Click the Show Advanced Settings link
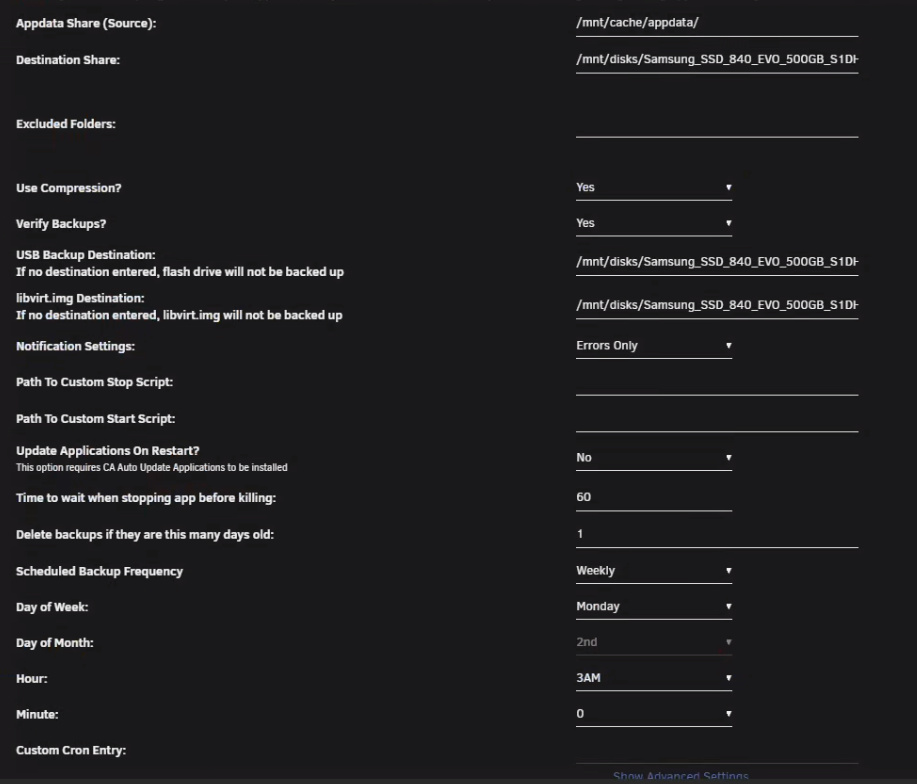The height and width of the screenshot is (784, 917). (x=680, y=777)
